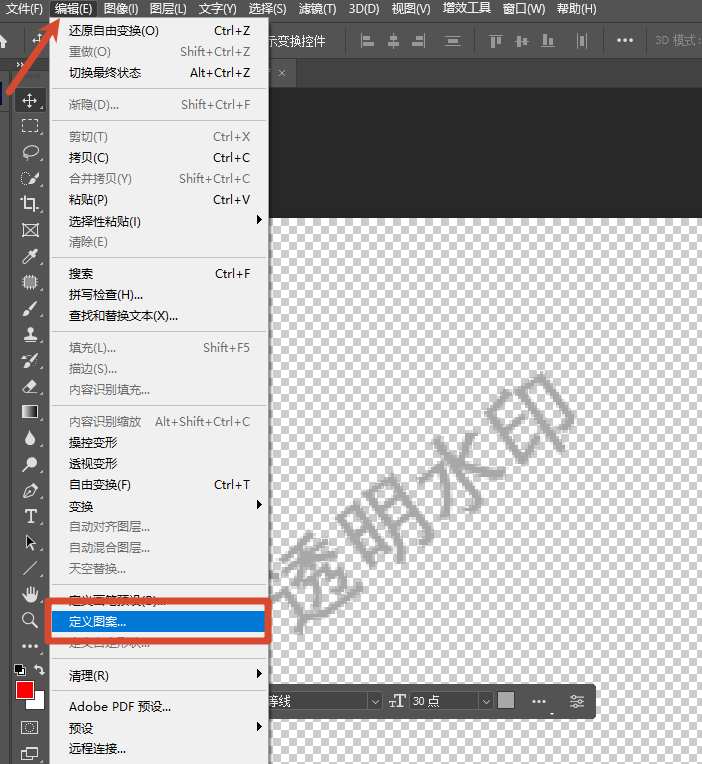Select the Zoom magnifier tool
Image resolution: width=702 pixels, height=764 pixels.
30,620
